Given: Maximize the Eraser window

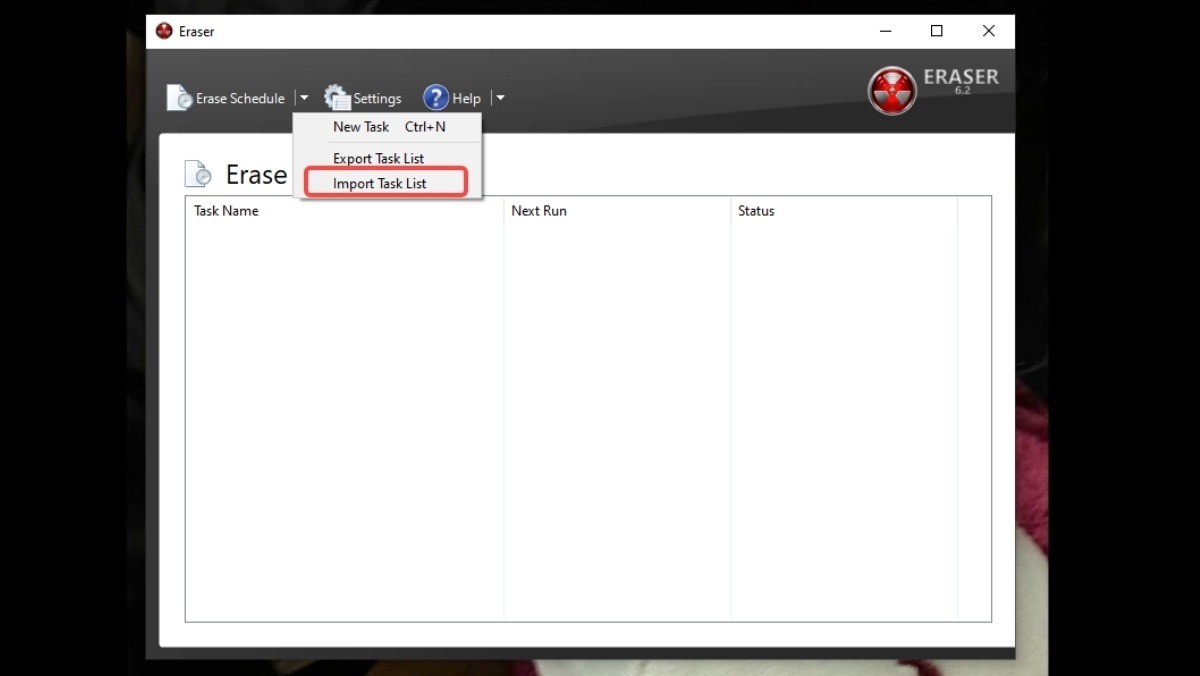Looking at the screenshot, I should 937,31.
